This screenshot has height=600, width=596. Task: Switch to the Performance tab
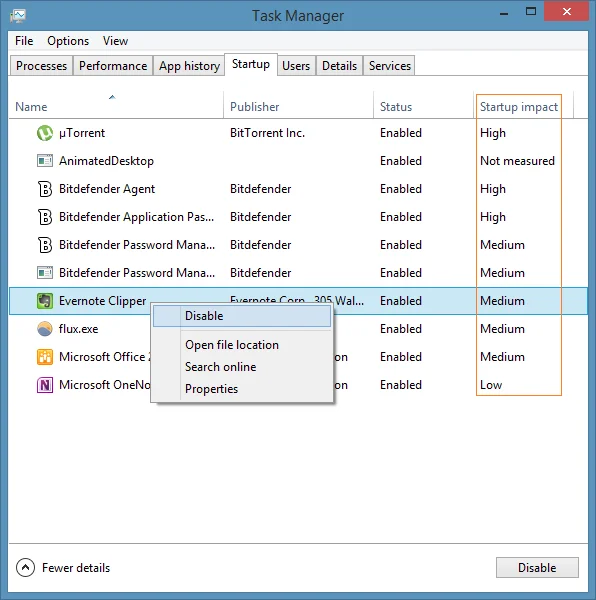113,66
